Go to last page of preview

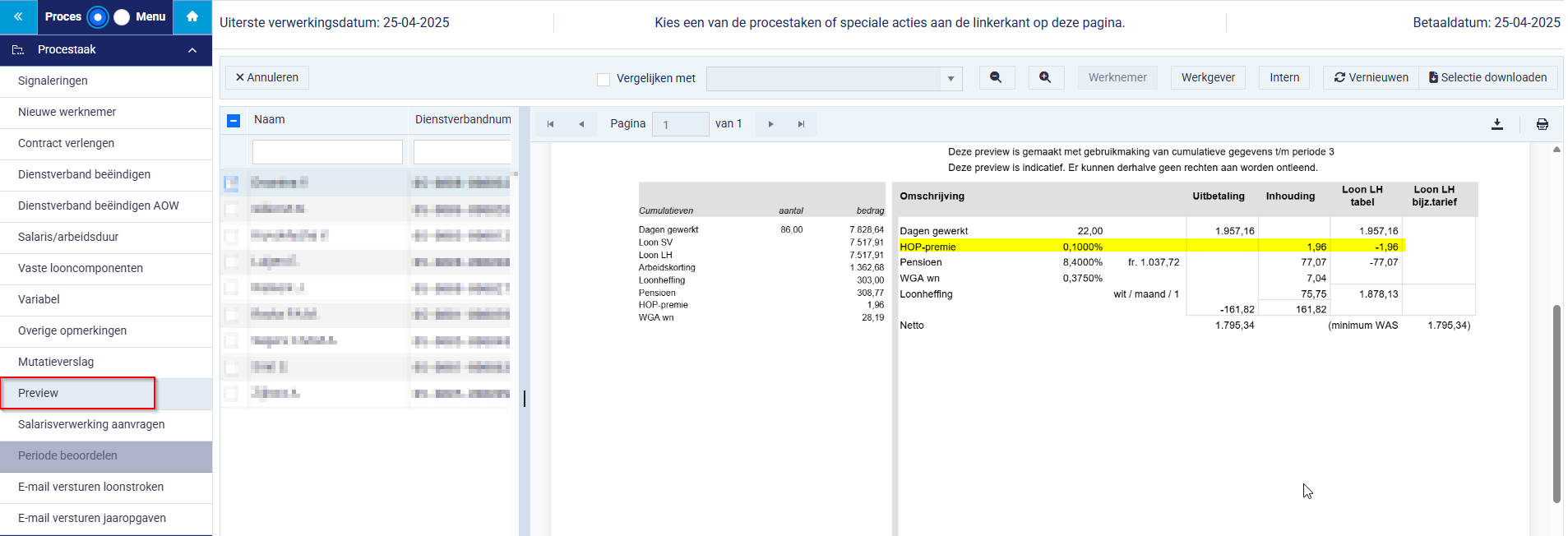(x=801, y=124)
